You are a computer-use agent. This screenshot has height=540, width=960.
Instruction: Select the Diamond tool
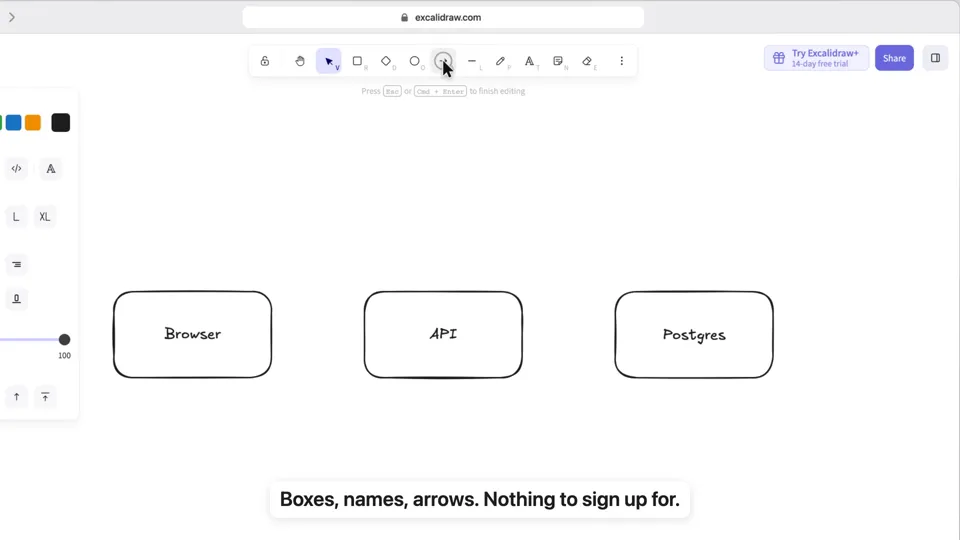pos(386,61)
